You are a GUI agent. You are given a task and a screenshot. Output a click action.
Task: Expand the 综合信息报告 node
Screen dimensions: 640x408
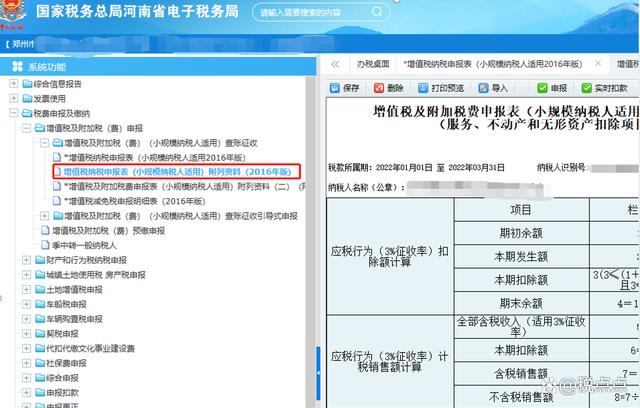(x=13, y=84)
